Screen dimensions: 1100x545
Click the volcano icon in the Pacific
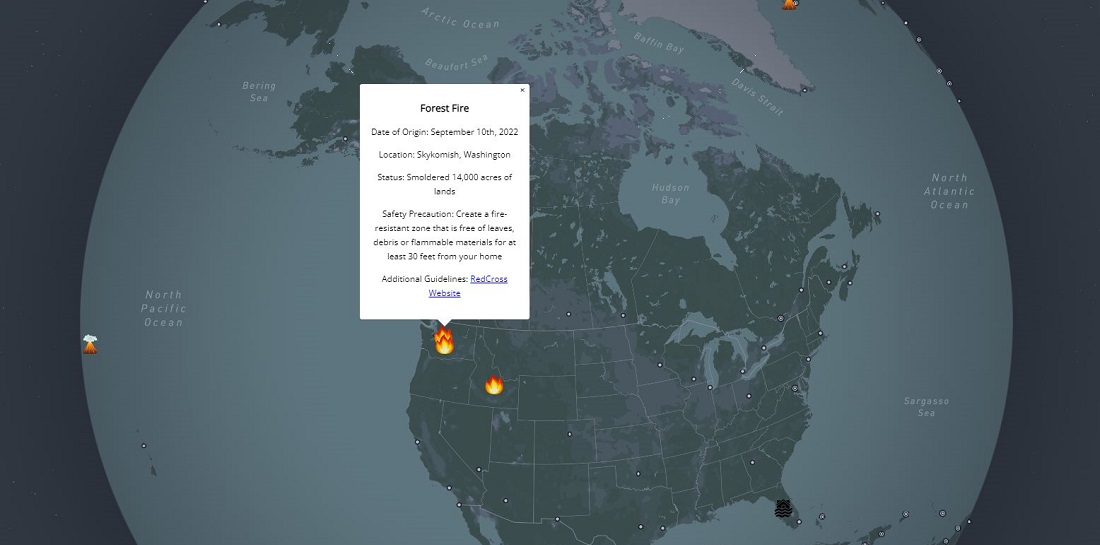click(90, 344)
